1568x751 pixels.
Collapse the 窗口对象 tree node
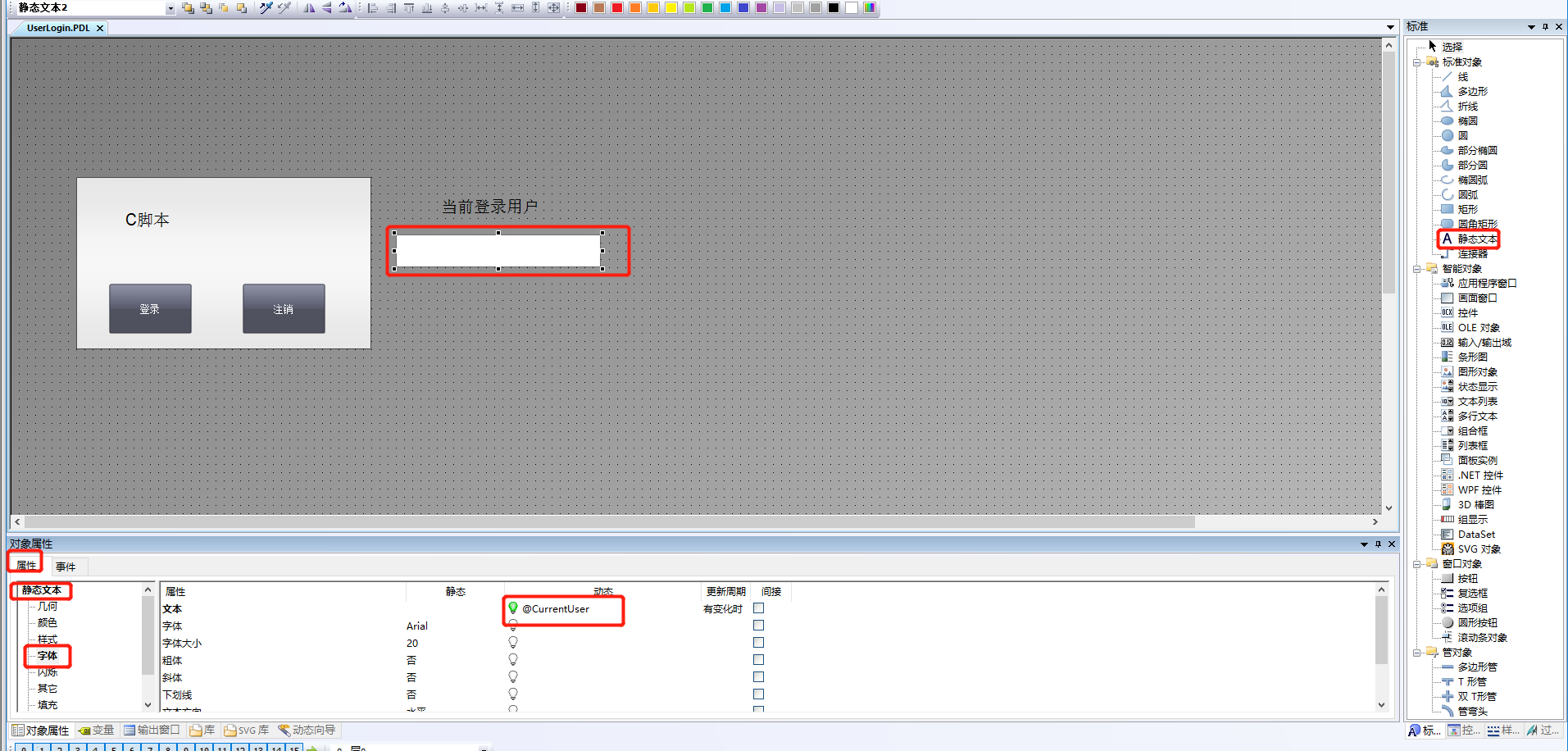point(1418,563)
